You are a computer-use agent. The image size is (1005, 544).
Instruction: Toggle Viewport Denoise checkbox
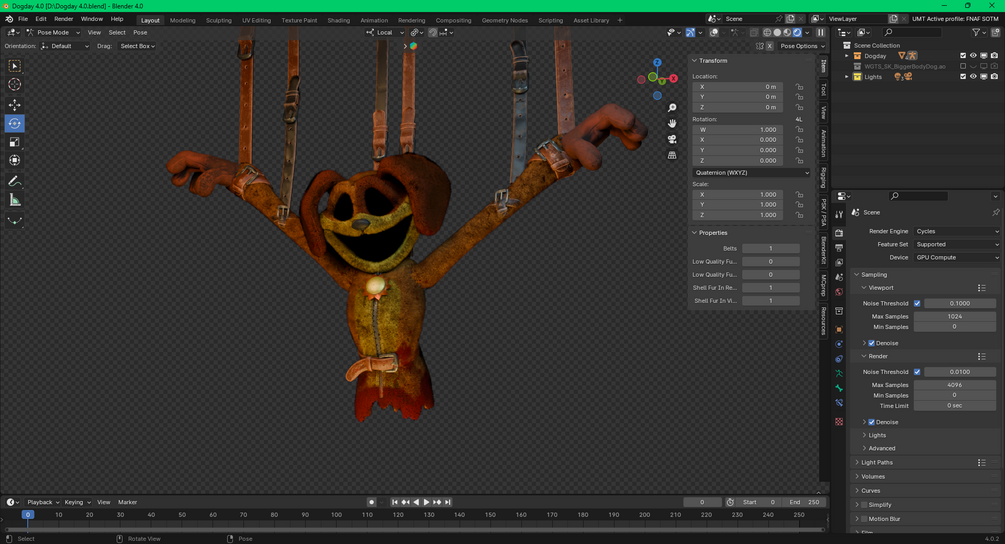click(872, 343)
